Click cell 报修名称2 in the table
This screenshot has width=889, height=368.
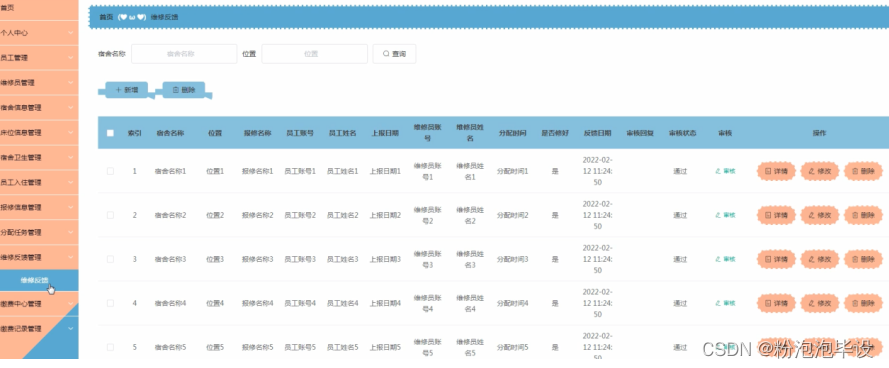257,215
